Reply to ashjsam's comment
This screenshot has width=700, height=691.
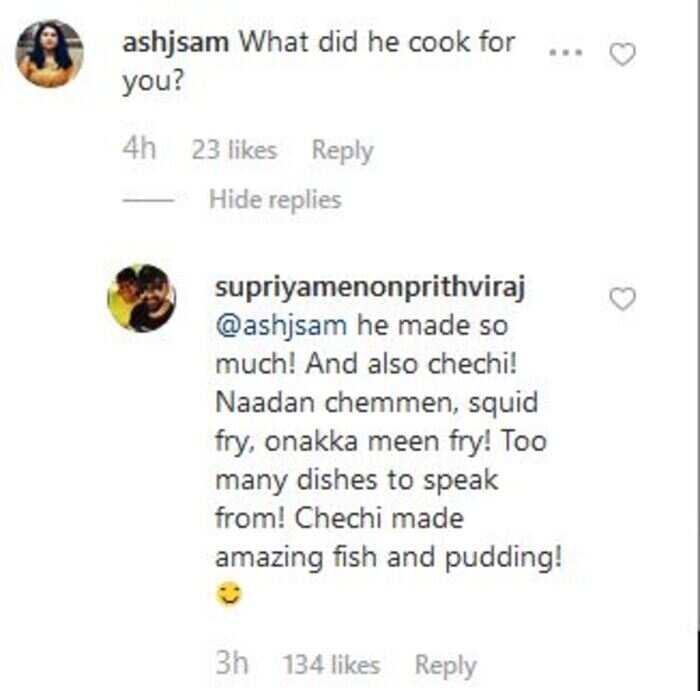pos(342,150)
